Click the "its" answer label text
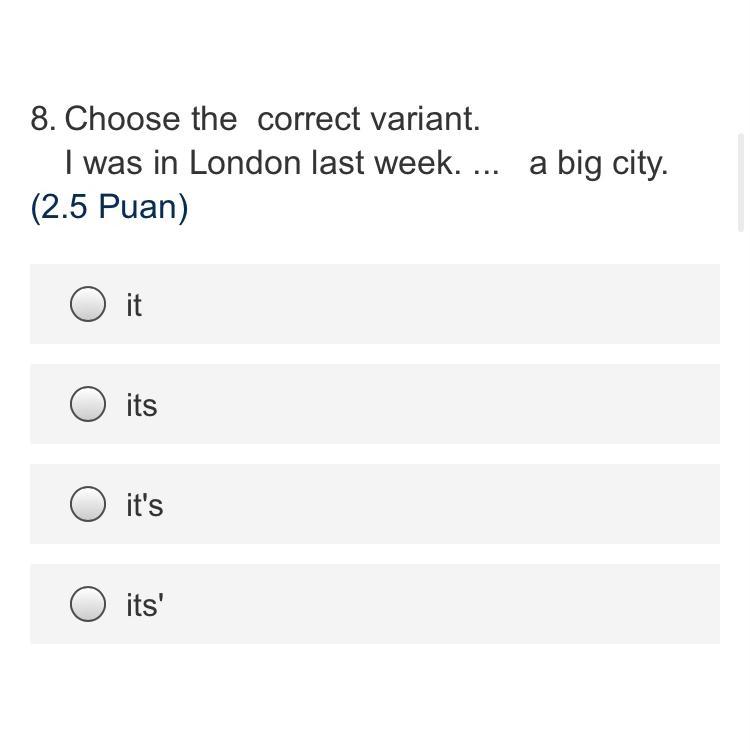 tap(142, 405)
